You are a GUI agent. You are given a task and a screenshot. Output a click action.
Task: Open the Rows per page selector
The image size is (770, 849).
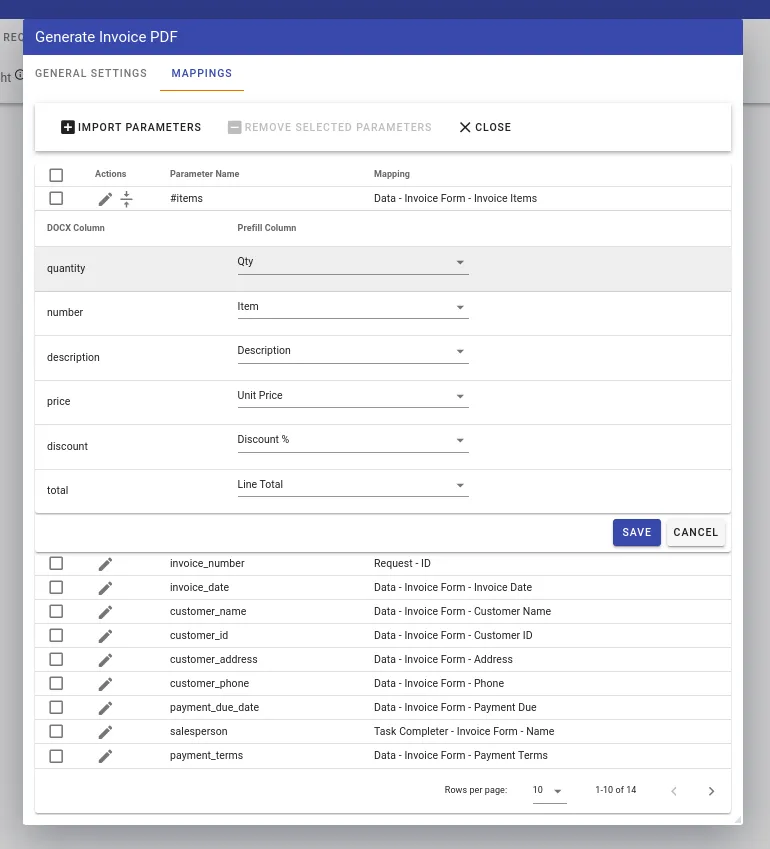[548, 791]
